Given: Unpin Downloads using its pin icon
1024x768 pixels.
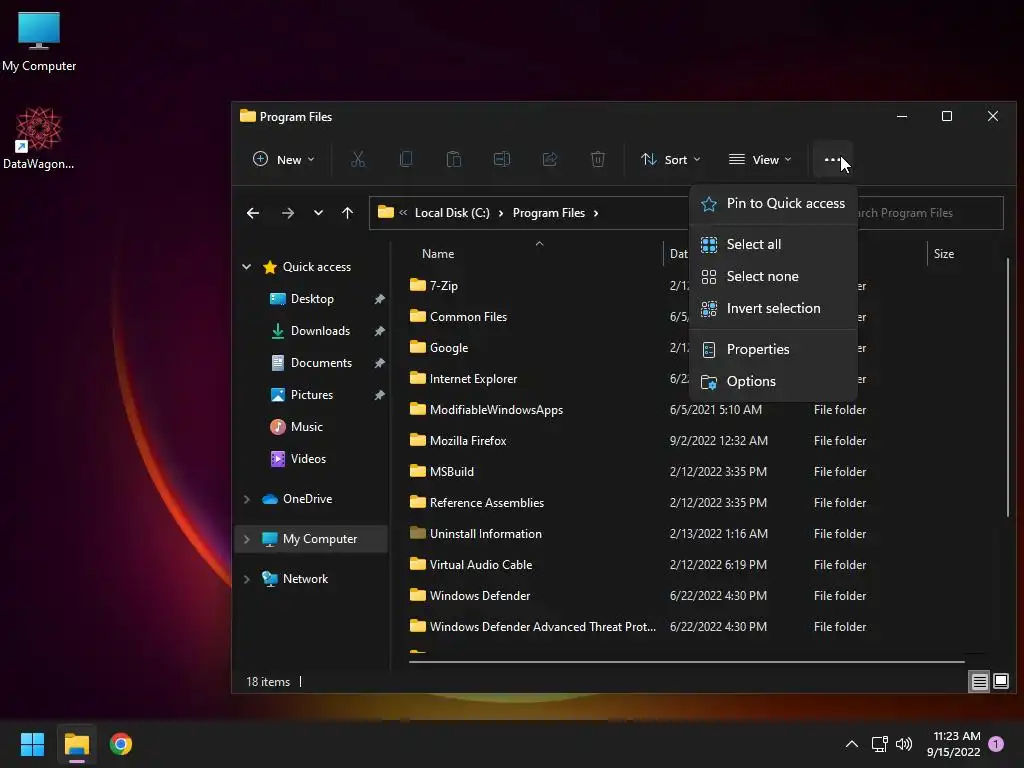Looking at the screenshot, I should pos(379,331).
